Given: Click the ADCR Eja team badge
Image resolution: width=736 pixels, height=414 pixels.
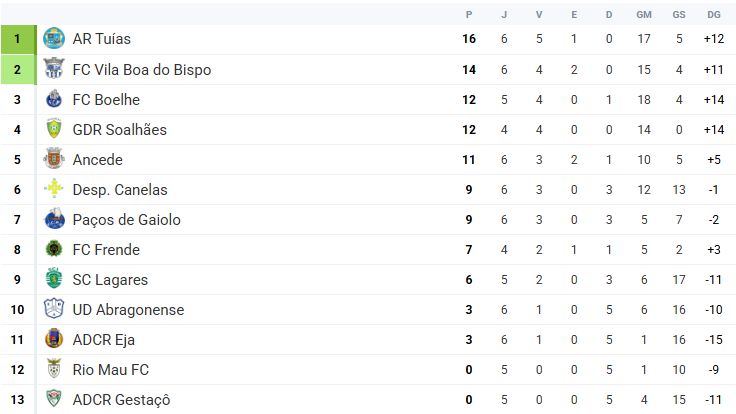Looking at the screenshot, I should click(x=54, y=340).
